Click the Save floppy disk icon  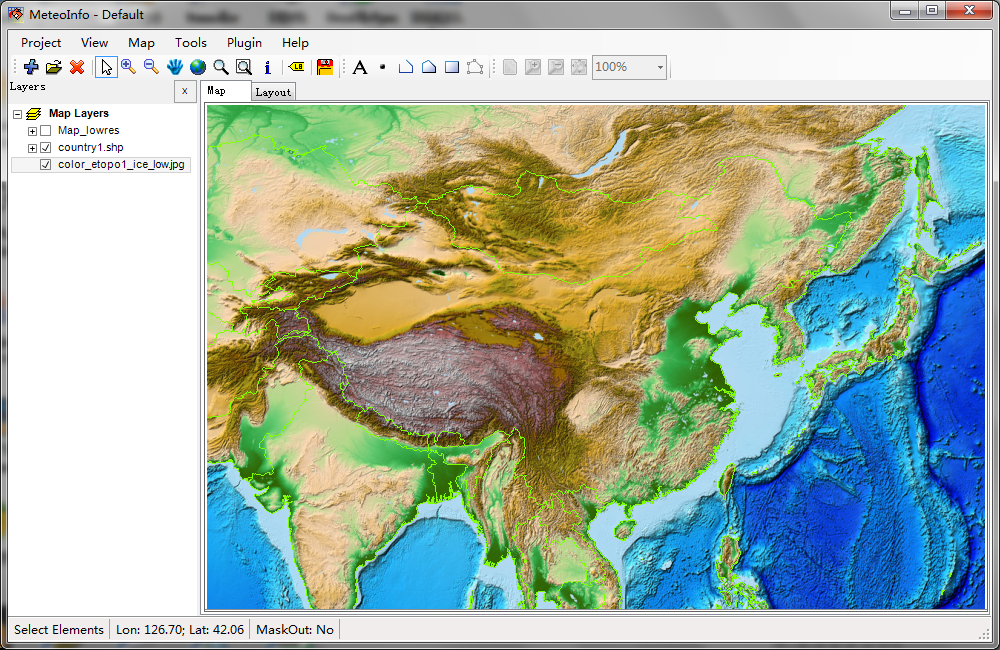point(325,67)
